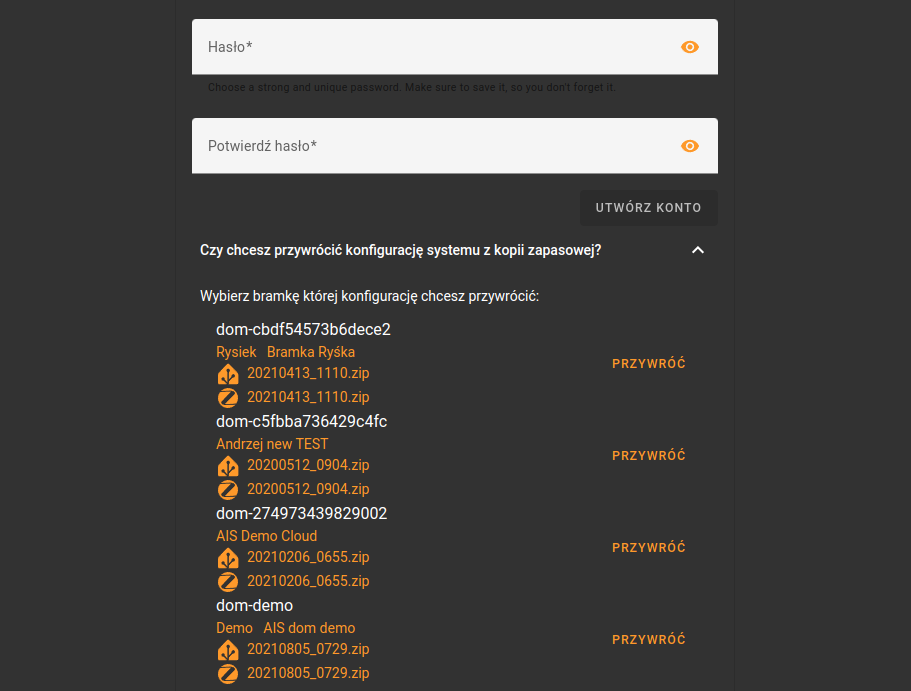The image size is (911, 691).
Task: Click Zigbee icon beside second 20210413_1110.zip
Action: (x=228, y=398)
